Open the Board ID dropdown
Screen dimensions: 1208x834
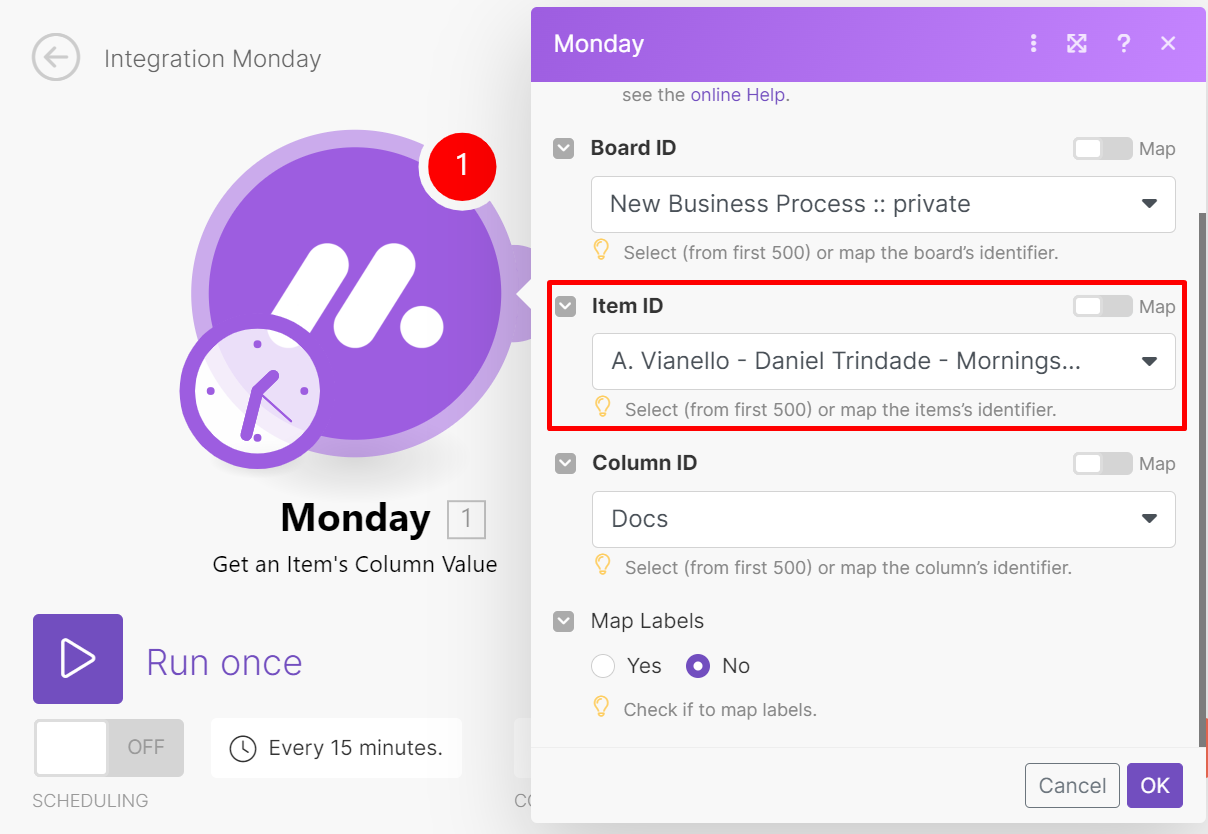point(883,204)
